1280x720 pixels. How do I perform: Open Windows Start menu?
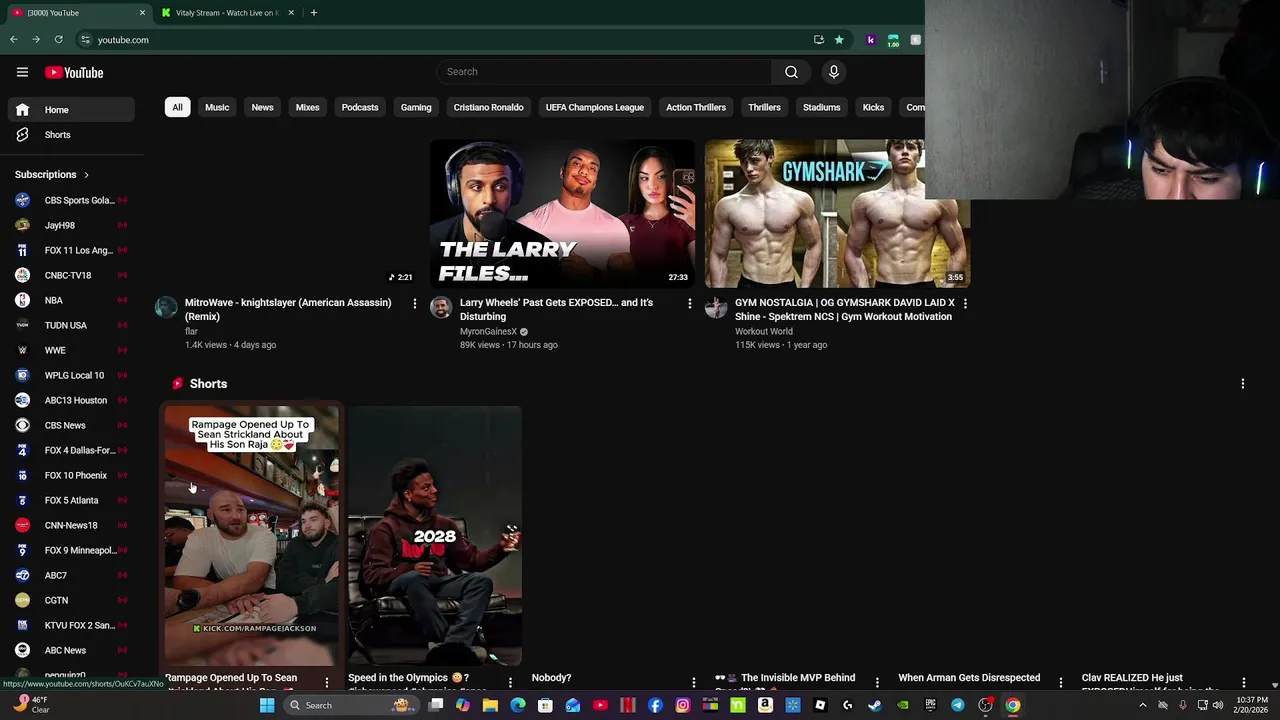266,705
